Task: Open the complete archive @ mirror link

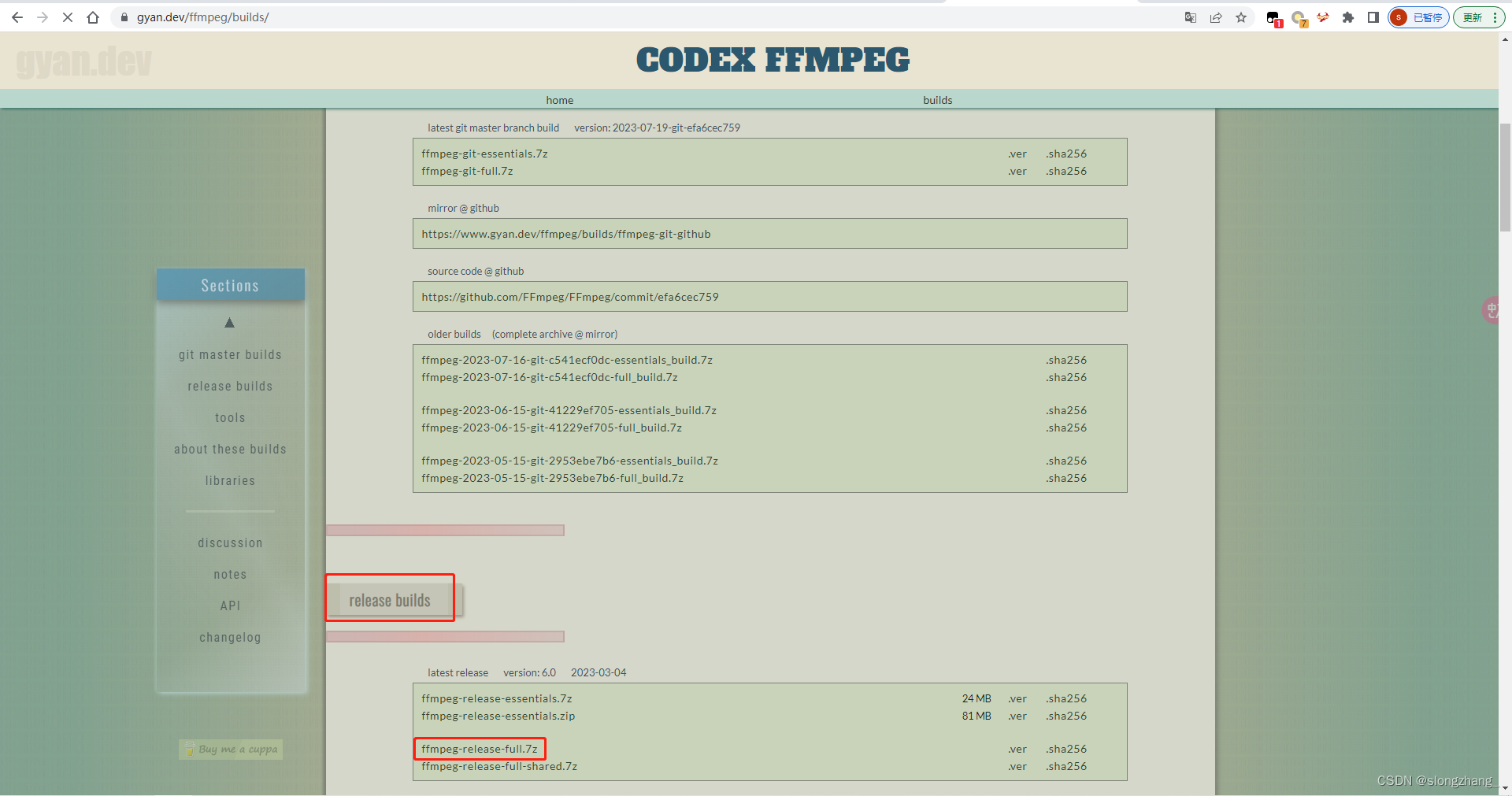Action: tap(555, 334)
